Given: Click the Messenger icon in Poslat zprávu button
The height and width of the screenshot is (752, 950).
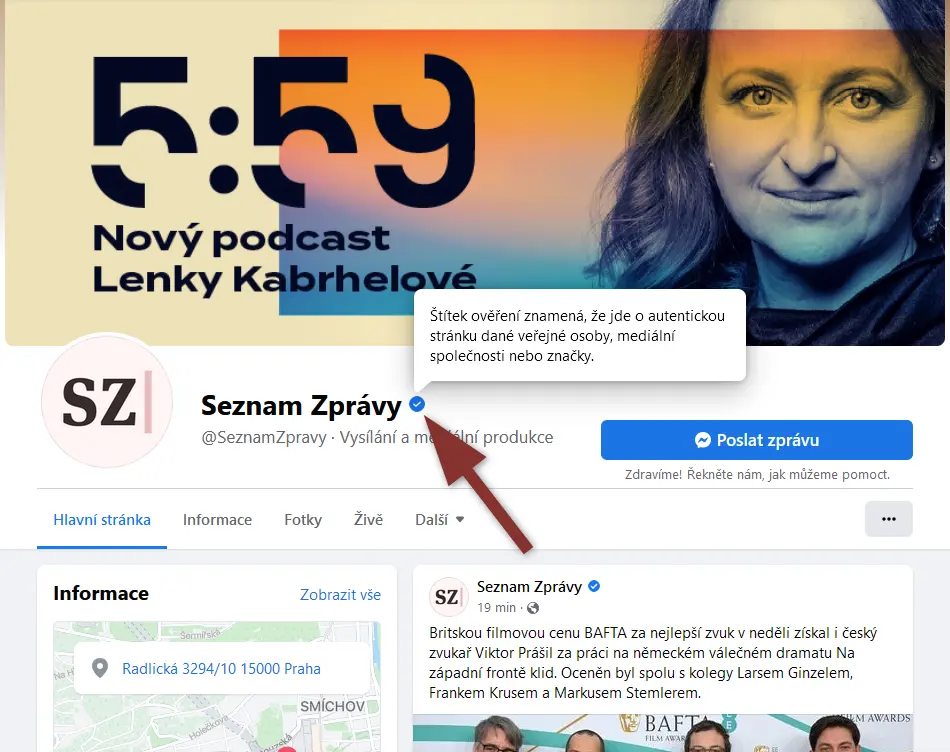Looking at the screenshot, I should coord(703,440).
